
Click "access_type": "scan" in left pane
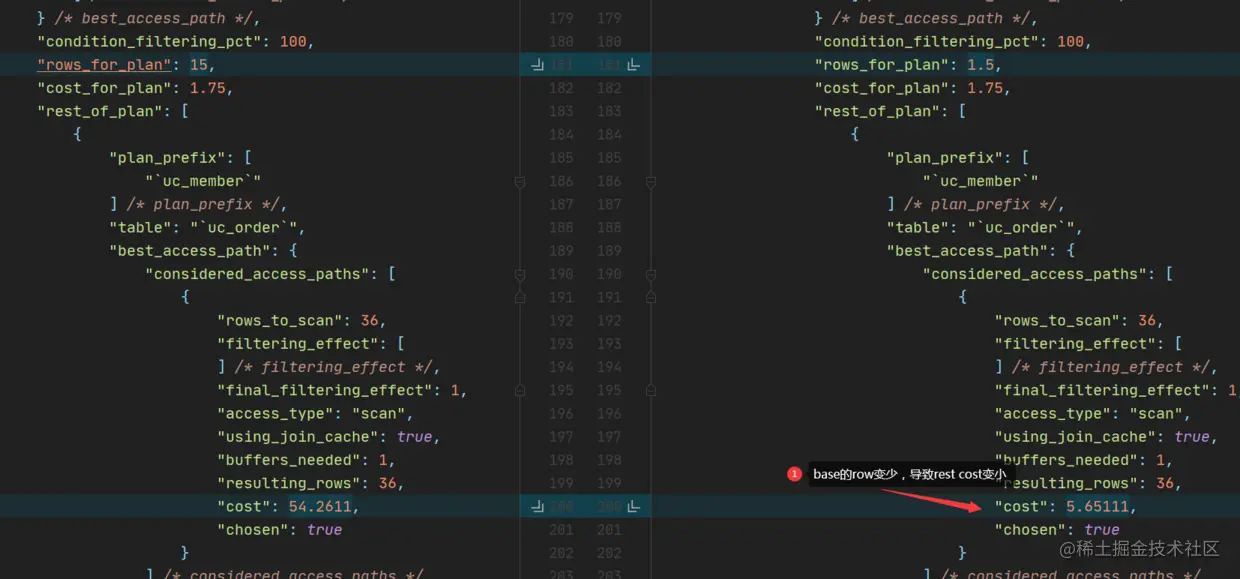[315, 414]
